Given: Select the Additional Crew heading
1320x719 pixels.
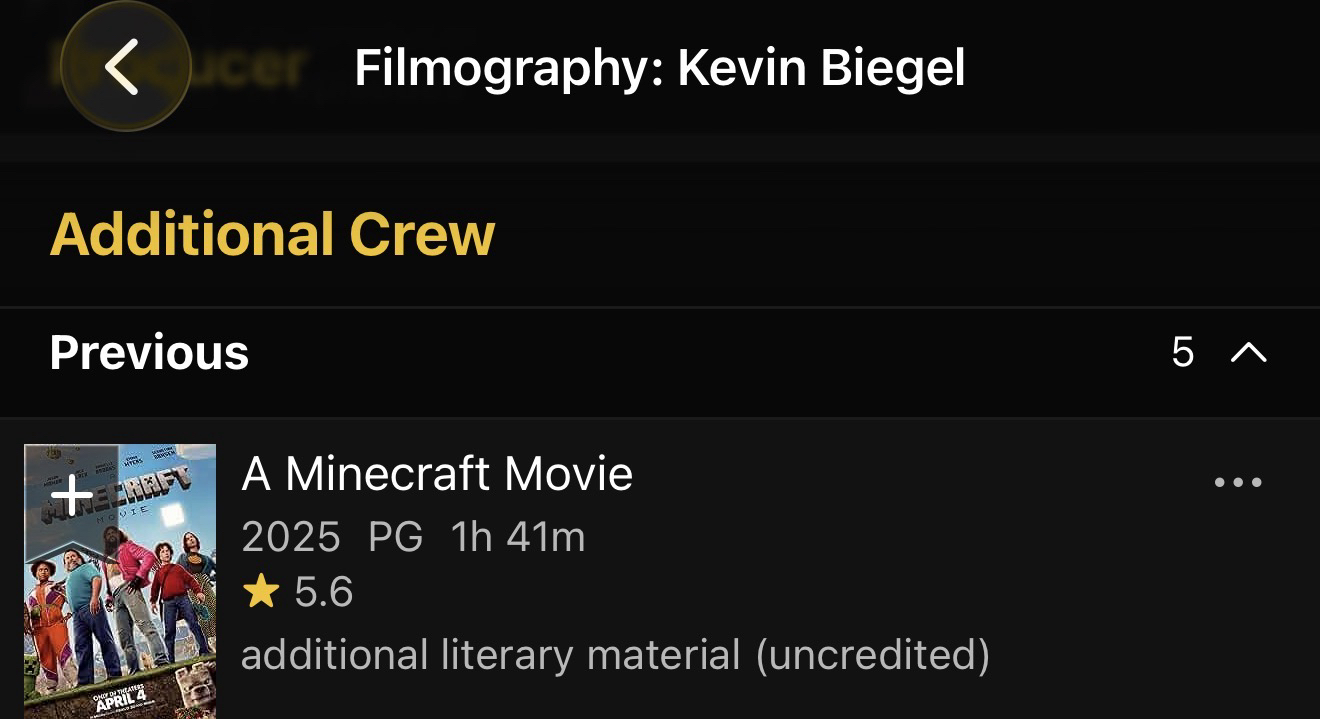Looking at the screenshot, I should (272, 234).
